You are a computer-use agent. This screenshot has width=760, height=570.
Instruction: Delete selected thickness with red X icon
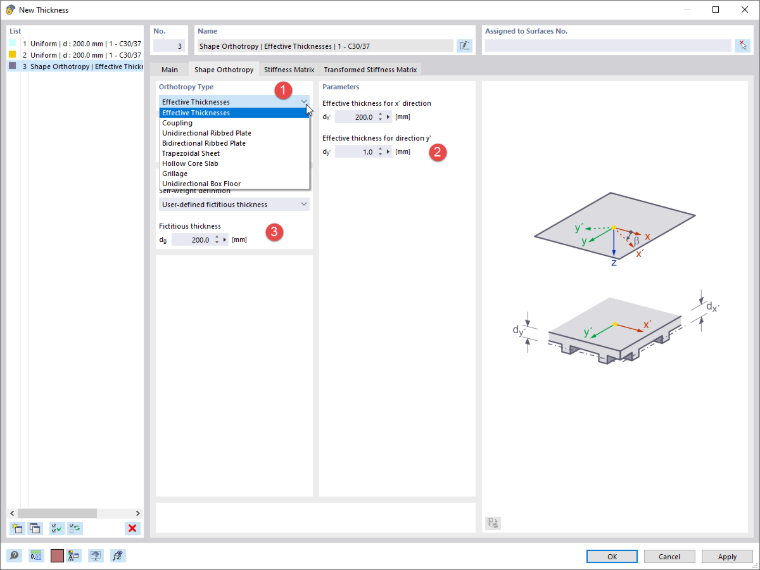(x=132, y=528)
